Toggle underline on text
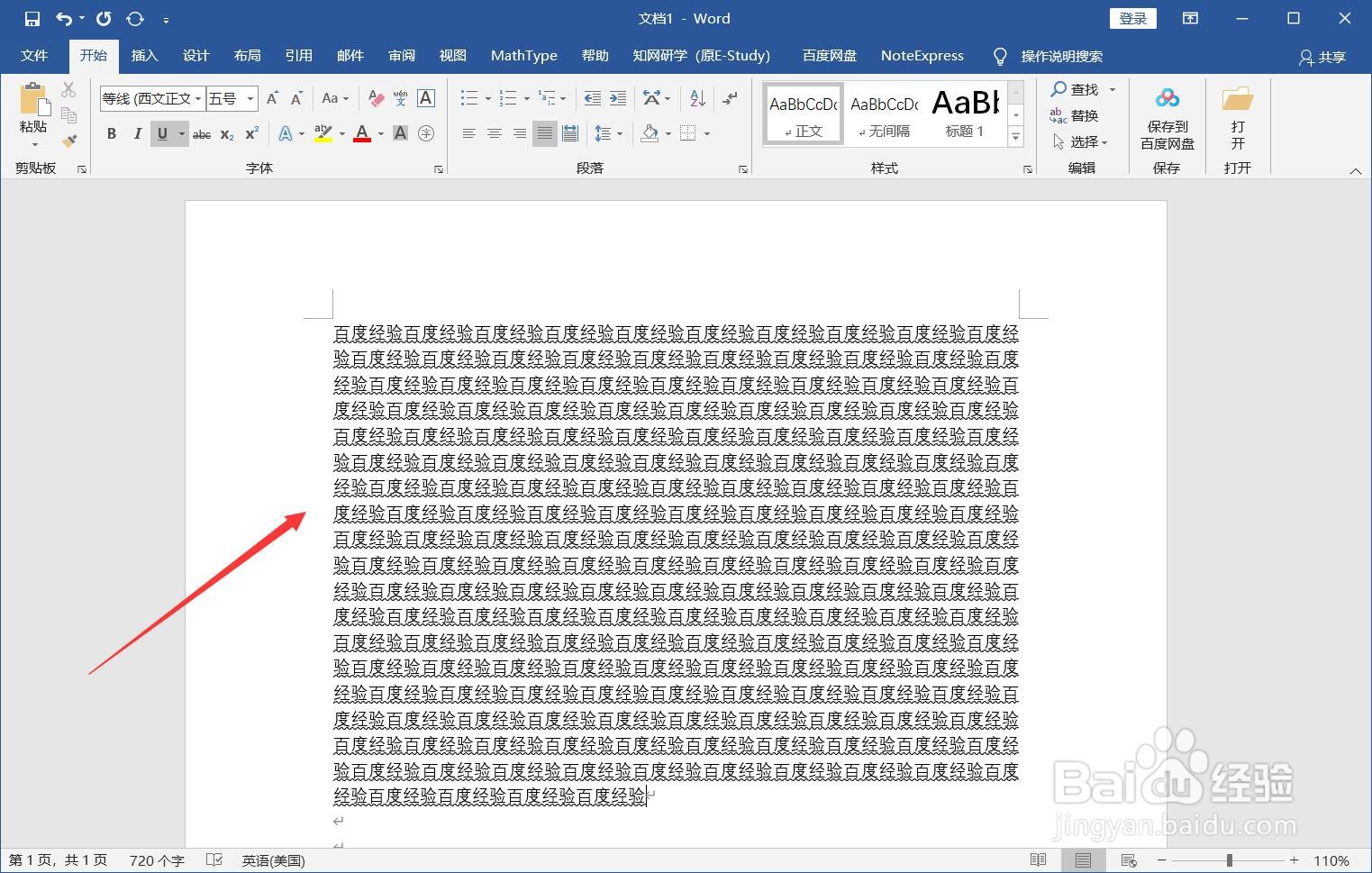The height and width of the screenshot is (873, 1372). coord(162,133)
